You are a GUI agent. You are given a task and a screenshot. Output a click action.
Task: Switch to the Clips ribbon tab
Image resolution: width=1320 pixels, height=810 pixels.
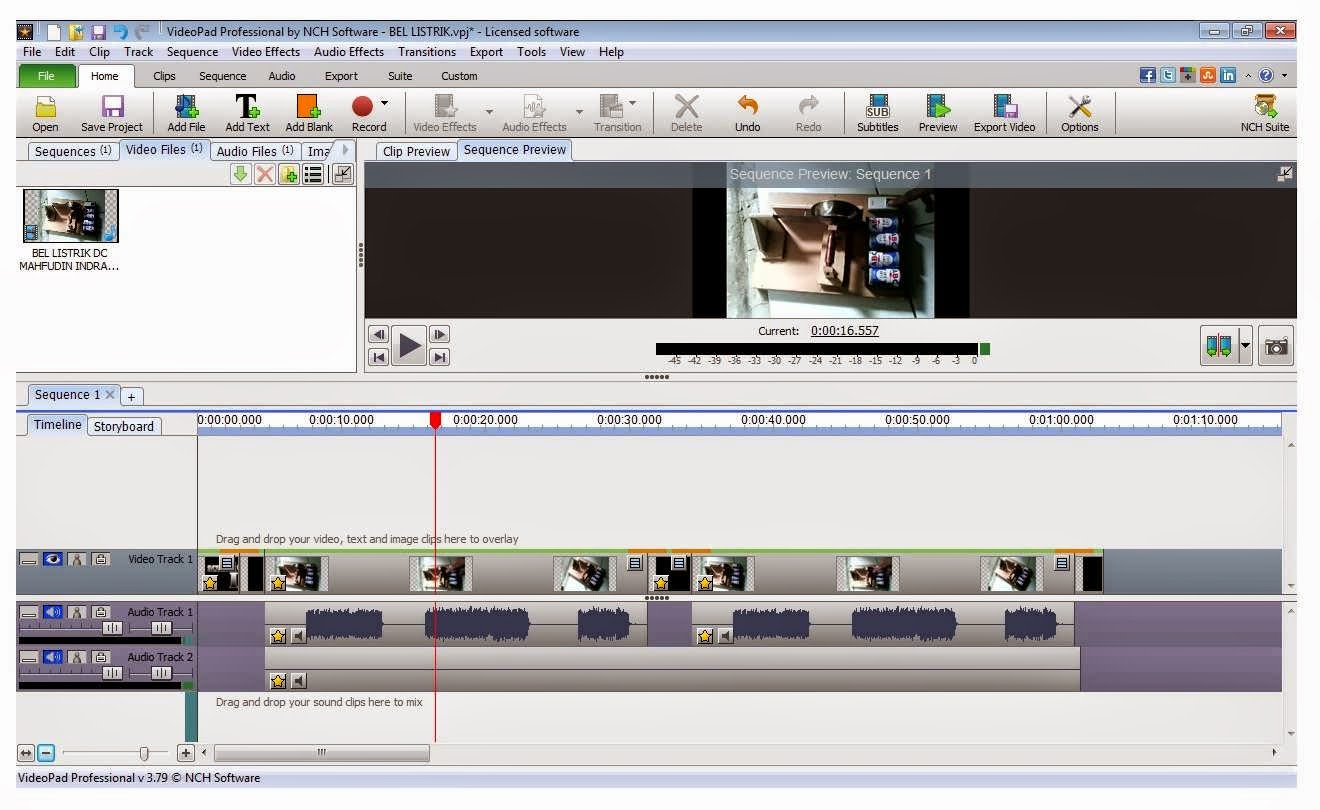(164, 76)
